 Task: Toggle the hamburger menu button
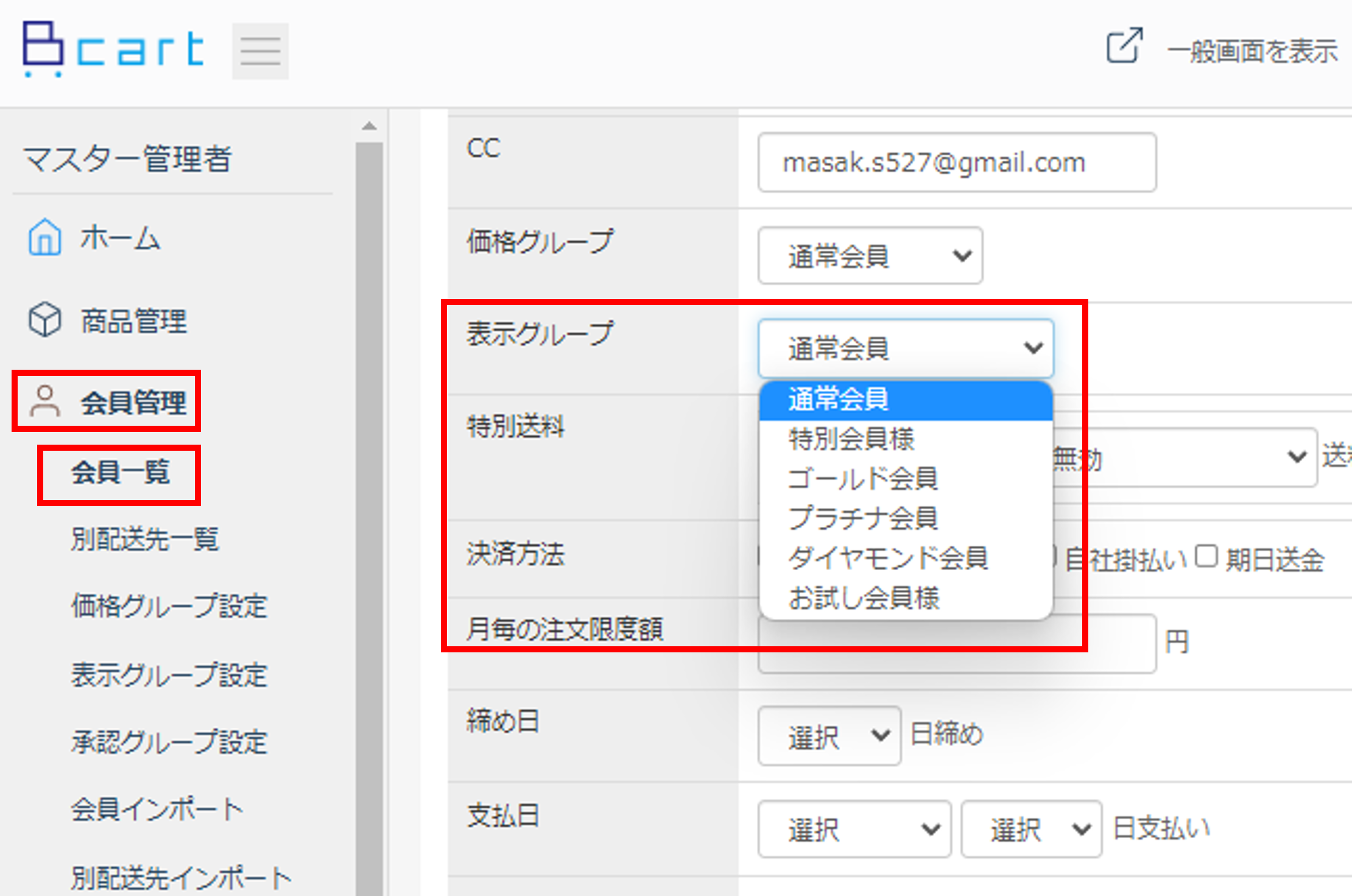point(260,51)
